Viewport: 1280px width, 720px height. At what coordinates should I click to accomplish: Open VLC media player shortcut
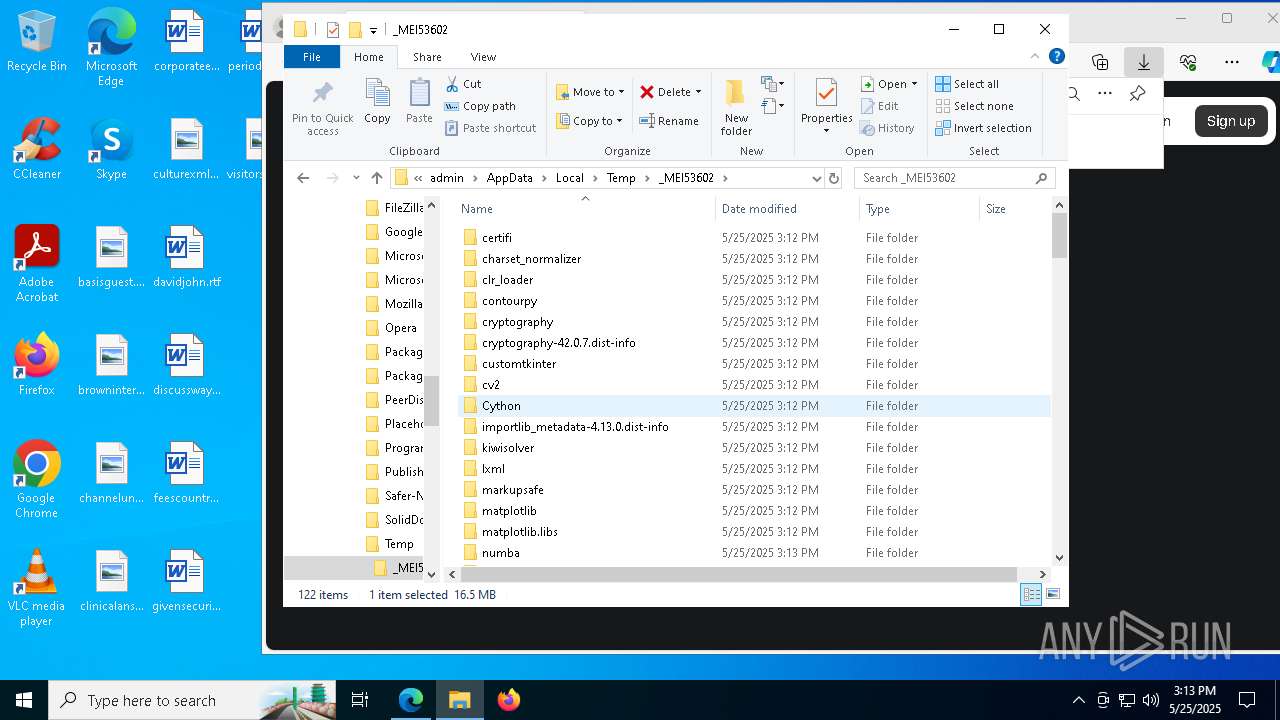pyautogui.click(x=36, y=588)
